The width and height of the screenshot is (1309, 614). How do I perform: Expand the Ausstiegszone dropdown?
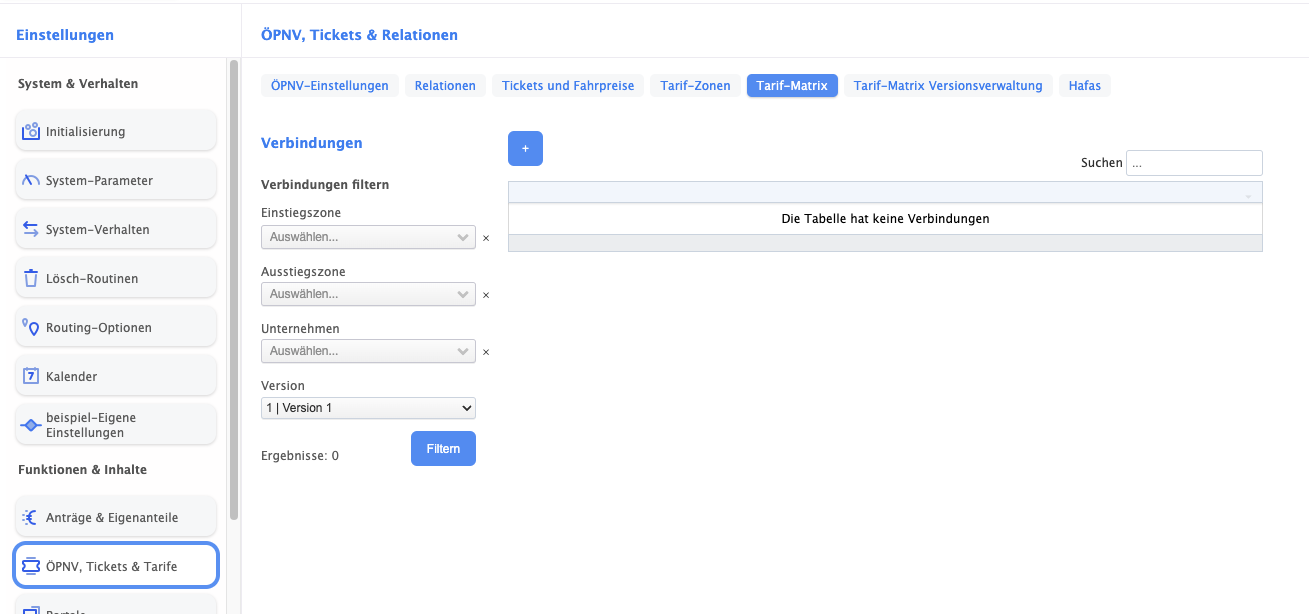pyautogui.click(x=367, y=295)
